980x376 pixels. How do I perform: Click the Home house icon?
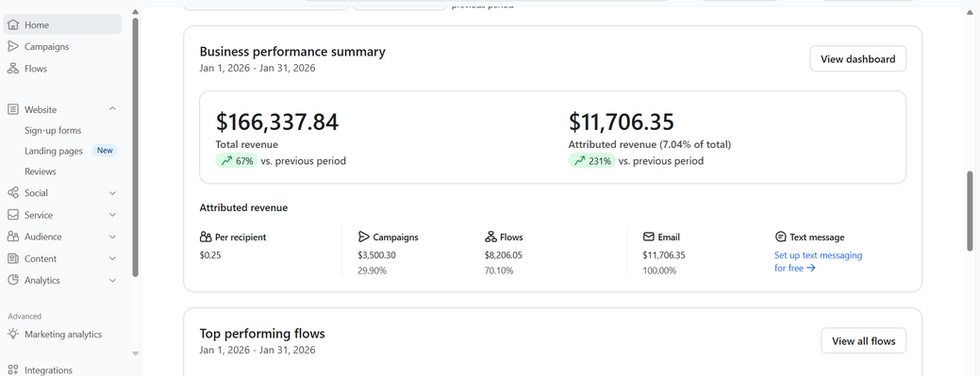pos(13,25)
